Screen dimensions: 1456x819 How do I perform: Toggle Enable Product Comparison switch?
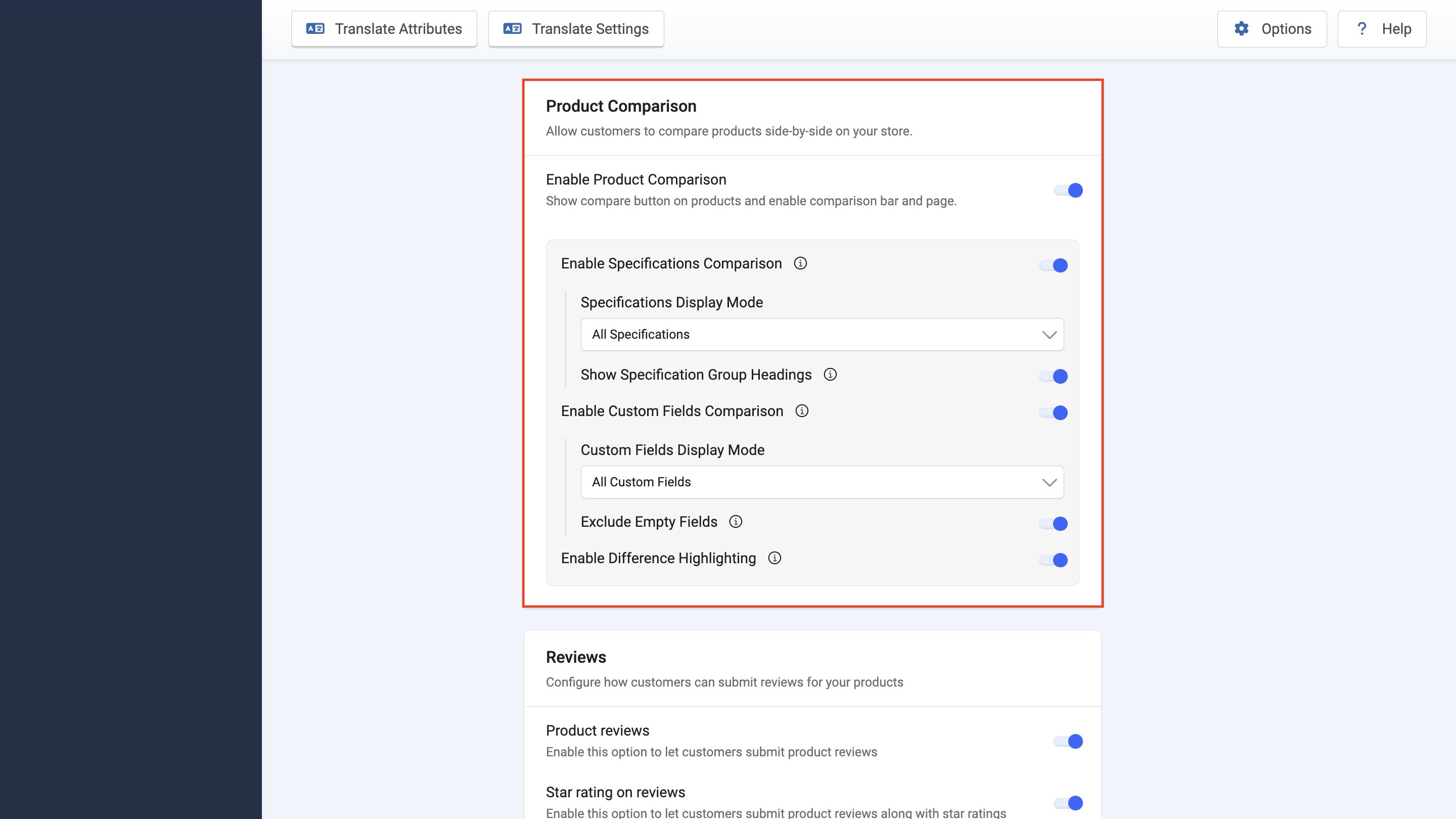[x=1068, y=191]
